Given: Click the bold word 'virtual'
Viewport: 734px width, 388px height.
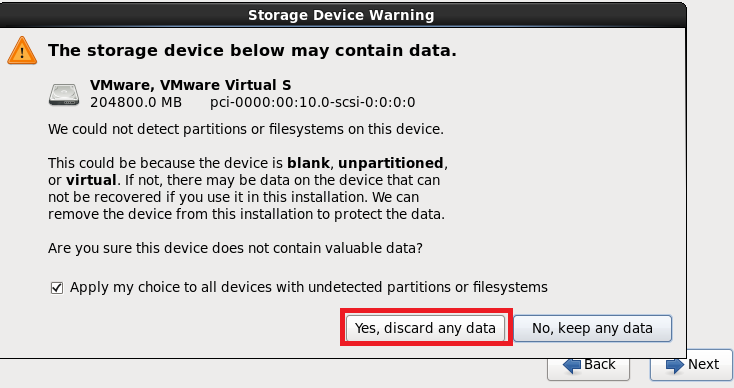Looking at the screenshot, I should (x=91, y=180).
